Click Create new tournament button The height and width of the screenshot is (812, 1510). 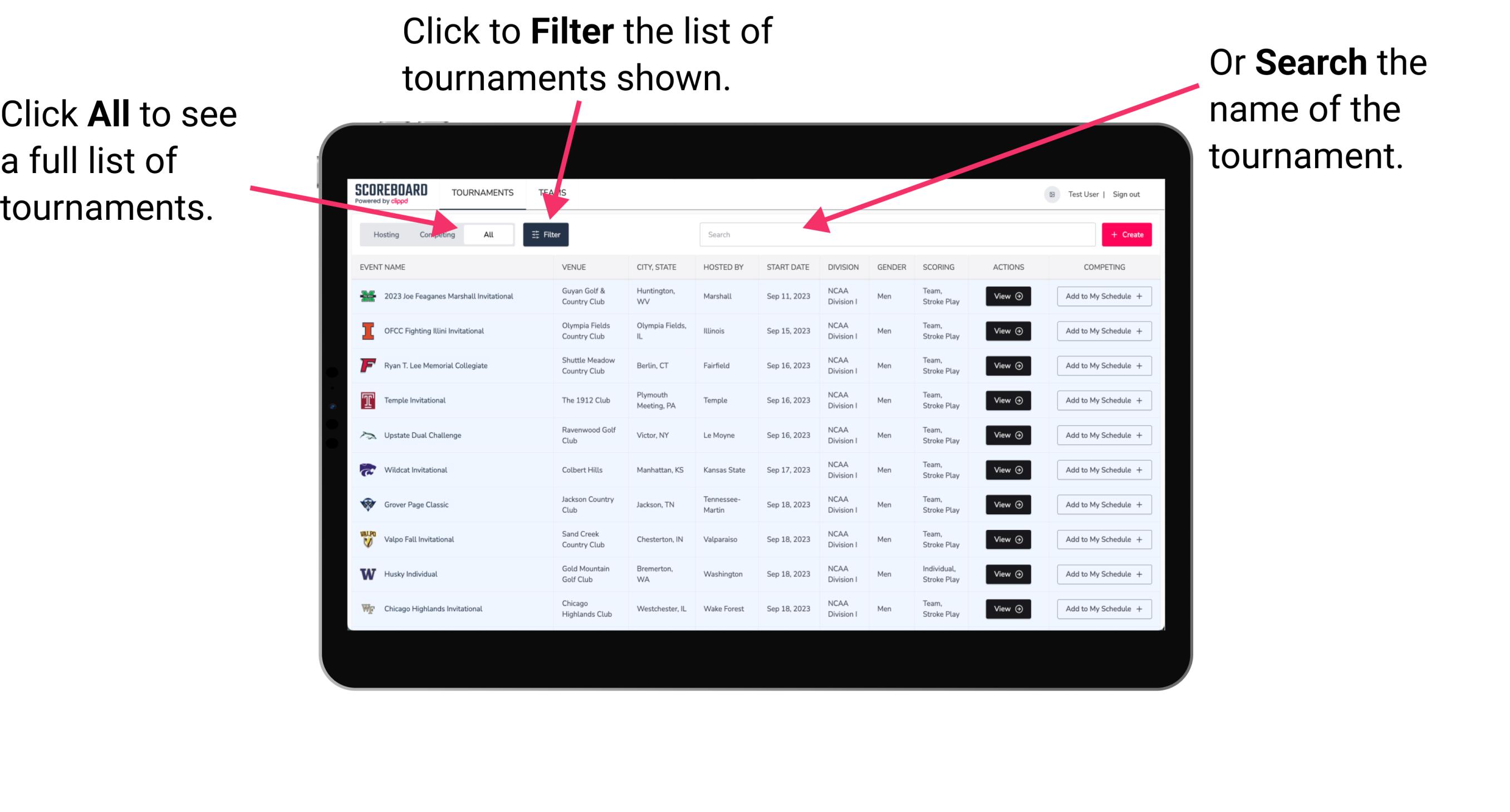[x=1127, y=234]
